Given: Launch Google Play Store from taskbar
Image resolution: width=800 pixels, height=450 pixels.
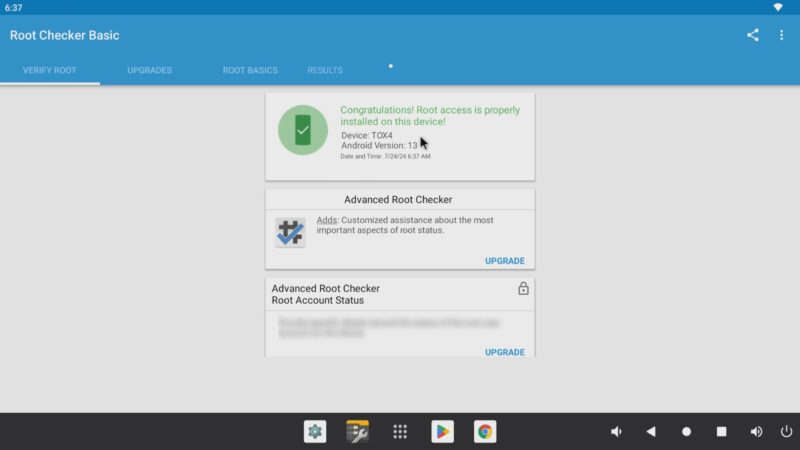Looking at the screenshot, I should pyautogui.click(x=442, y=432).
